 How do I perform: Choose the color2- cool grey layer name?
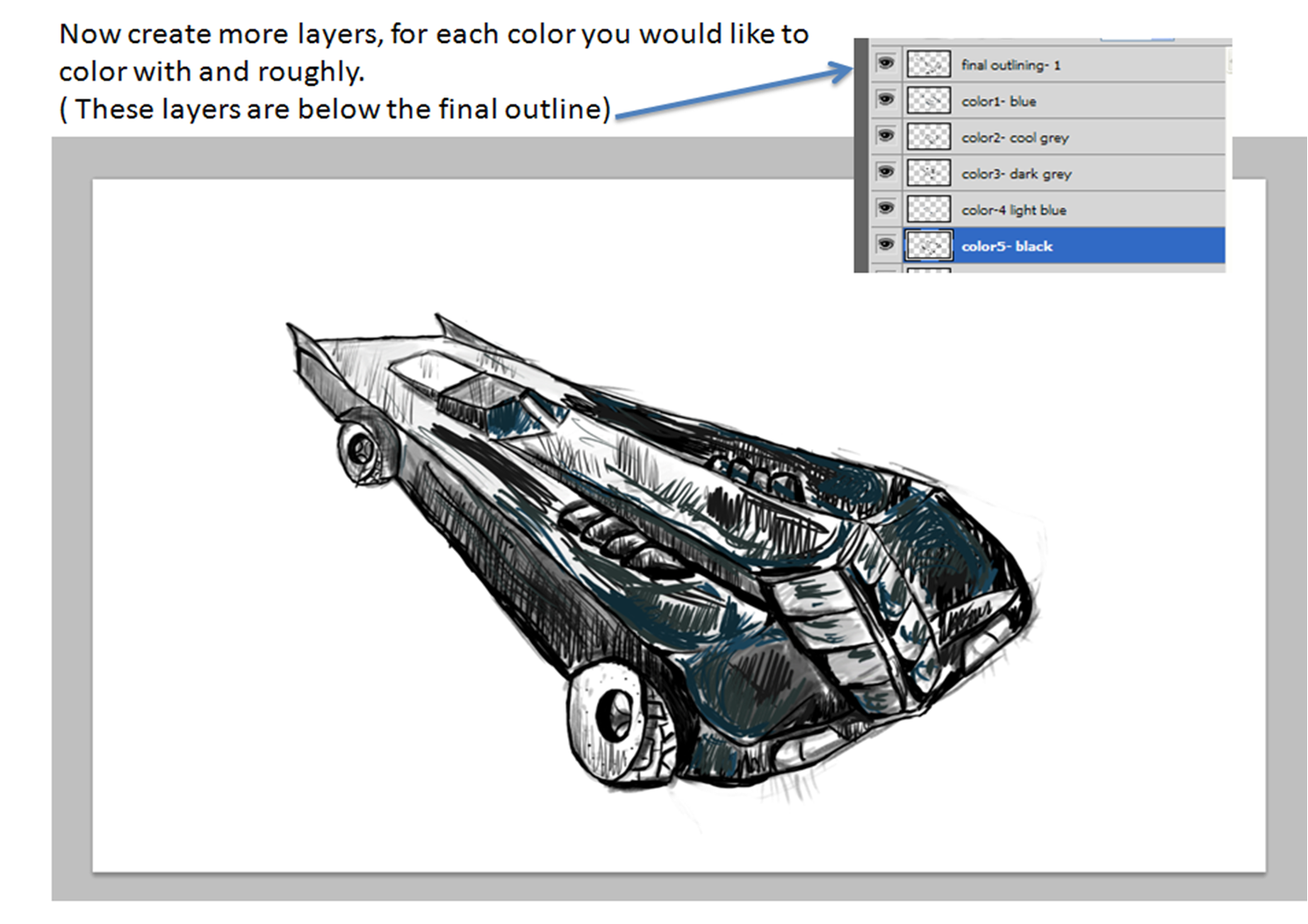(1015, 138)
